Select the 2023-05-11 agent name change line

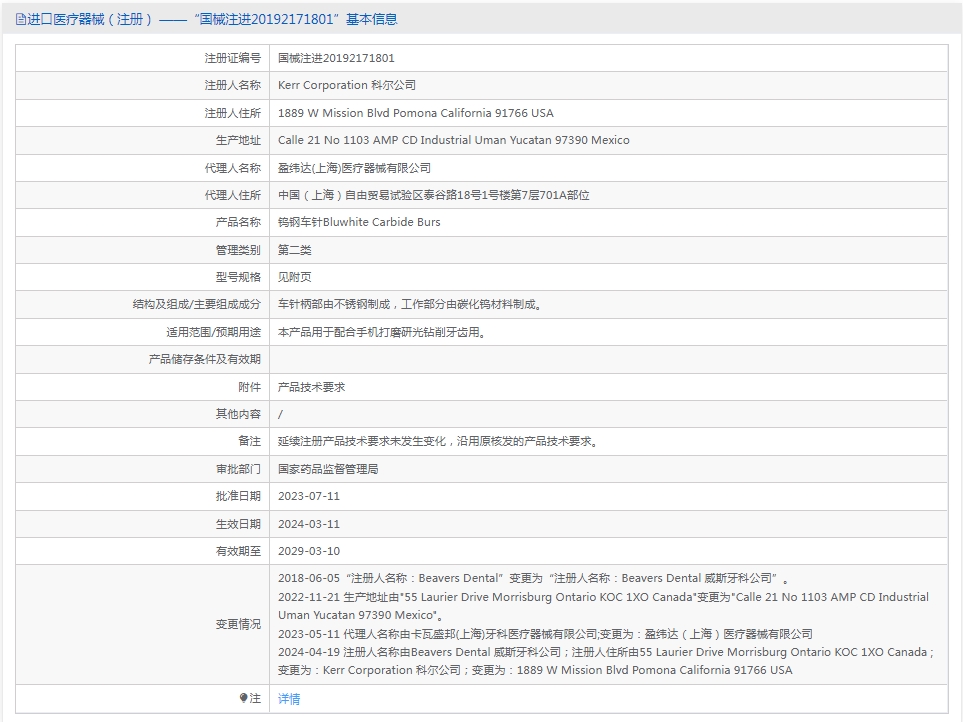545,634
